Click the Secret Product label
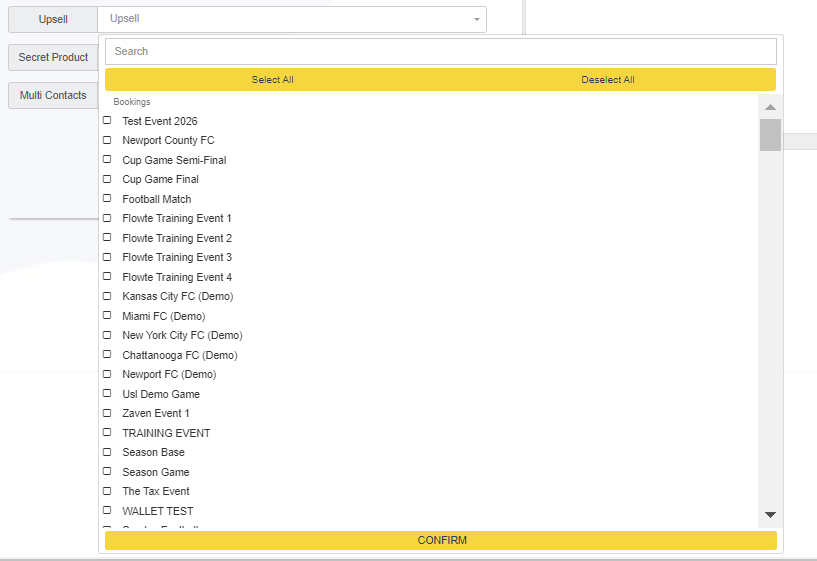 (53, 57)
